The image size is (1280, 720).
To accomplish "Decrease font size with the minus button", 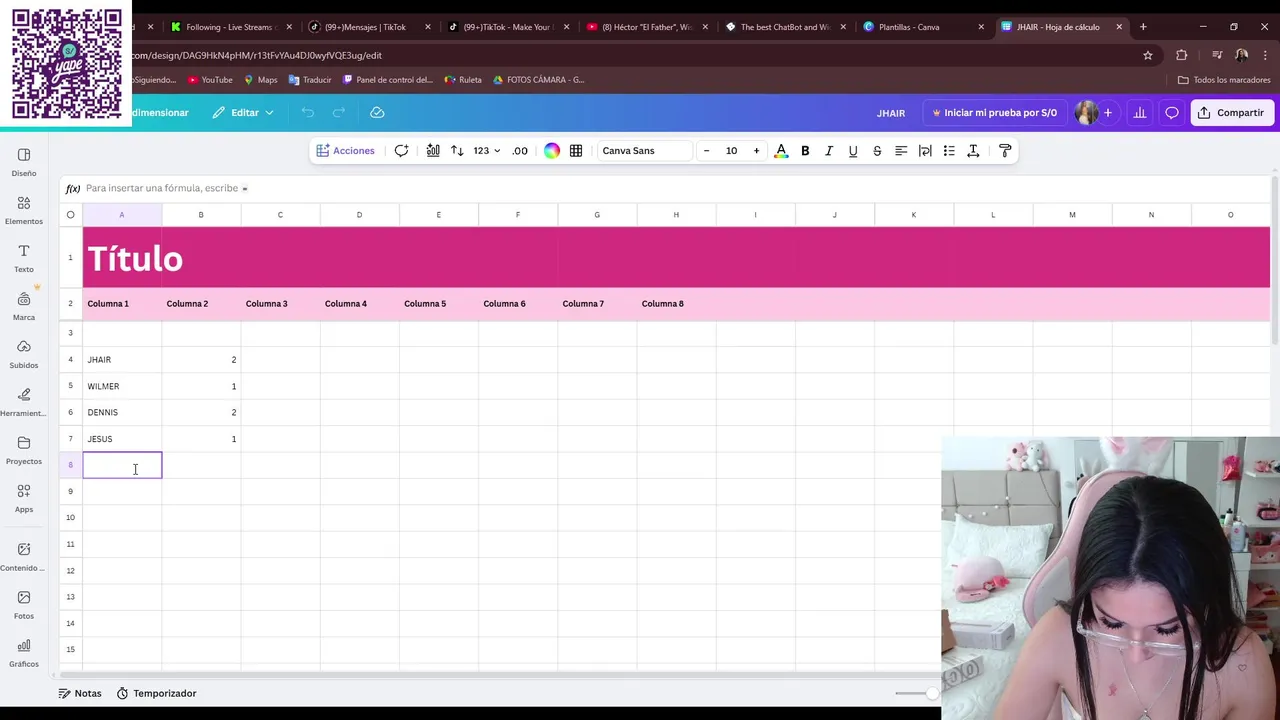I will (x=706, y=151).
